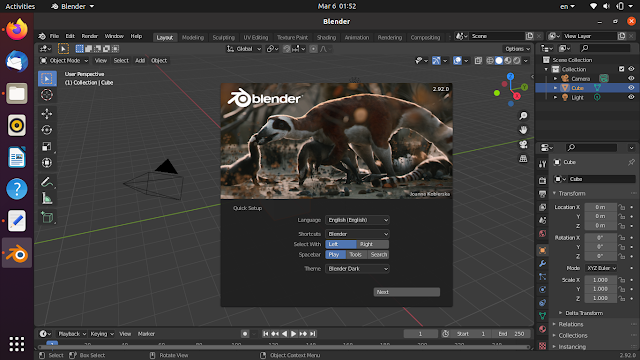Open Firefox from the dock
The image size is (640, 360).
[x=17, y=29]
